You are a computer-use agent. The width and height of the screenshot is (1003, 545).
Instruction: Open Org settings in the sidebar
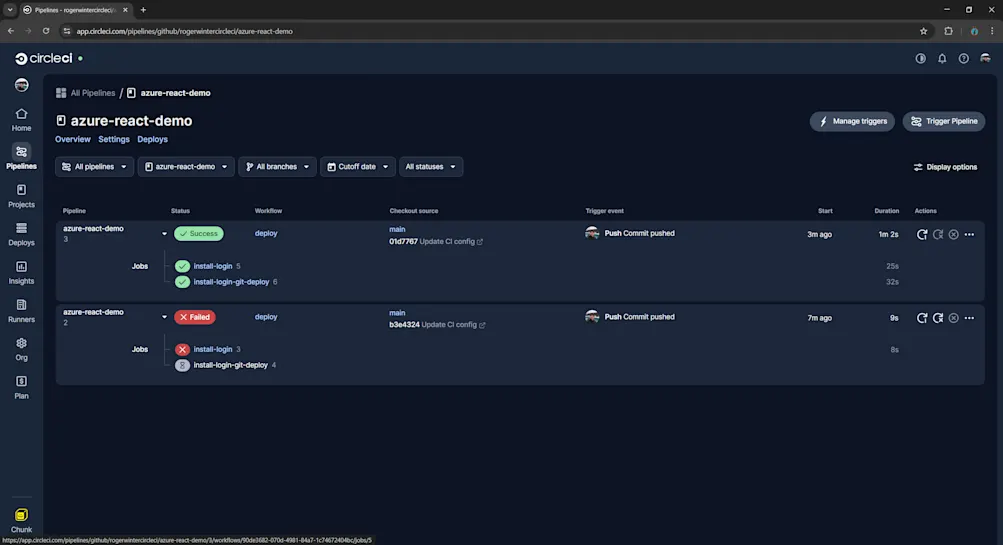(x=21, y=350)
